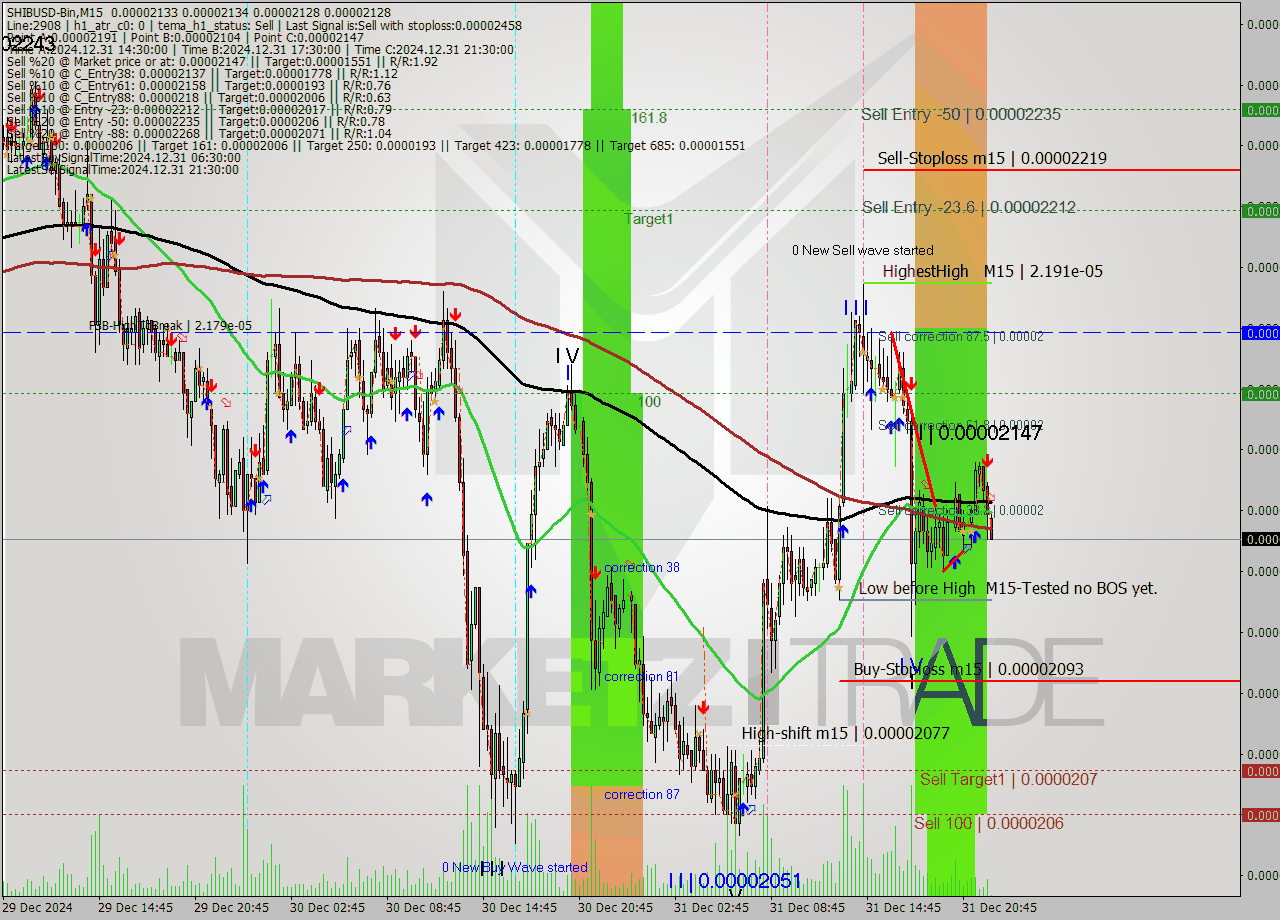Click the '| | | 0.00002147' wave label
Viewport: 1280px width, 920px height.
979,433
